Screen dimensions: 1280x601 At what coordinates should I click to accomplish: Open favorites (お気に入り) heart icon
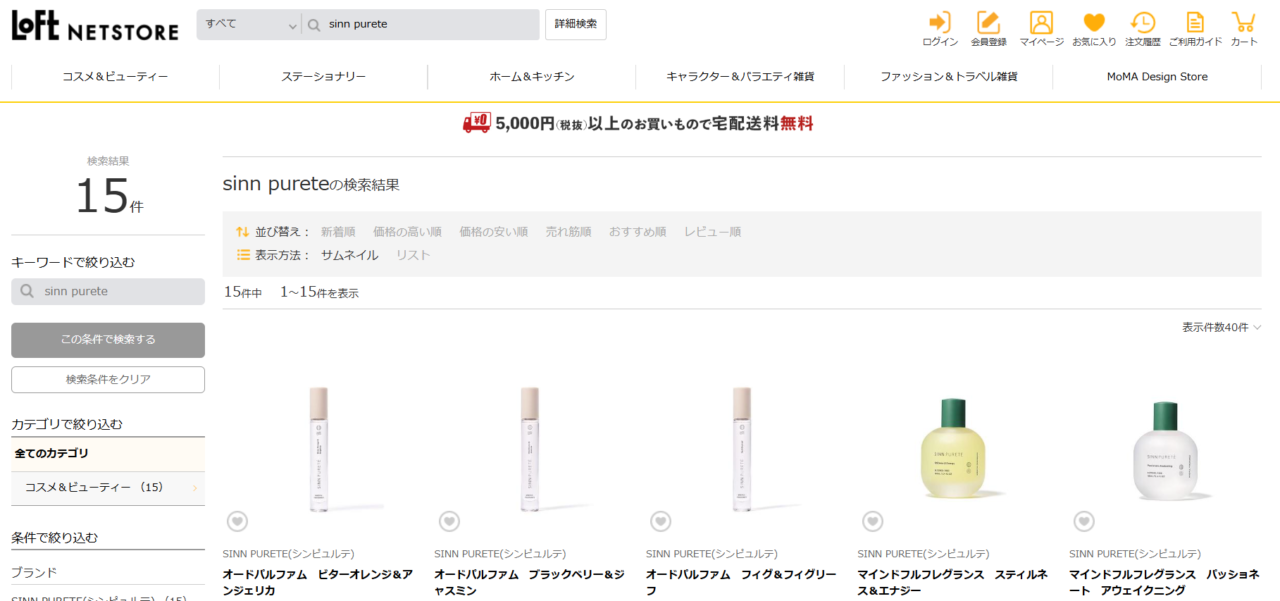[1094, 28]
